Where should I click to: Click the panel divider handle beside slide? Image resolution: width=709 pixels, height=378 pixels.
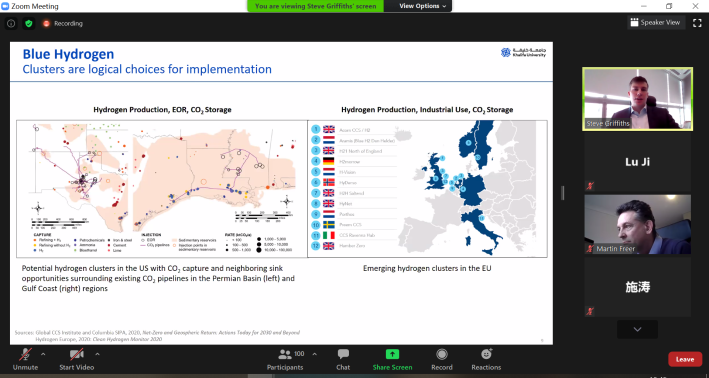click(563, 193)
